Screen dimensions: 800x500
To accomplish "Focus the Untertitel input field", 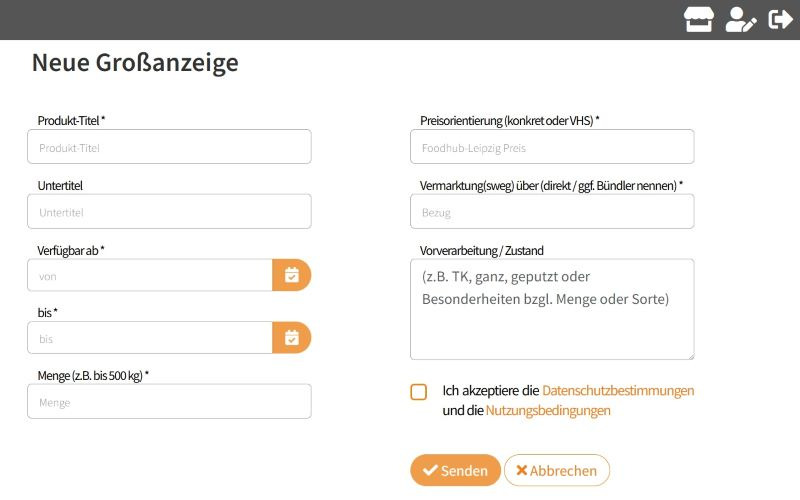I will pos(169,211).
